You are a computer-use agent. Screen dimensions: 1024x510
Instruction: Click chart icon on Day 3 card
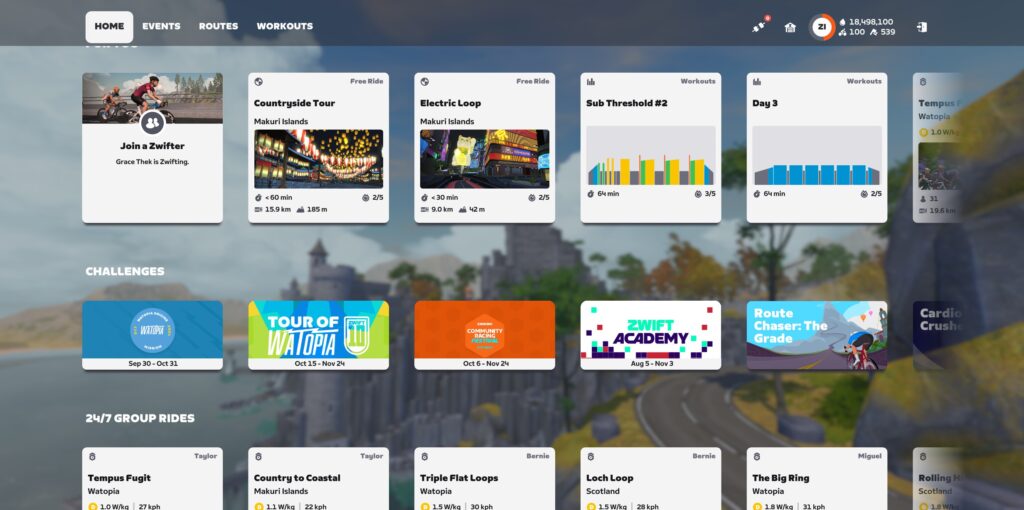[x=758, y=82]
